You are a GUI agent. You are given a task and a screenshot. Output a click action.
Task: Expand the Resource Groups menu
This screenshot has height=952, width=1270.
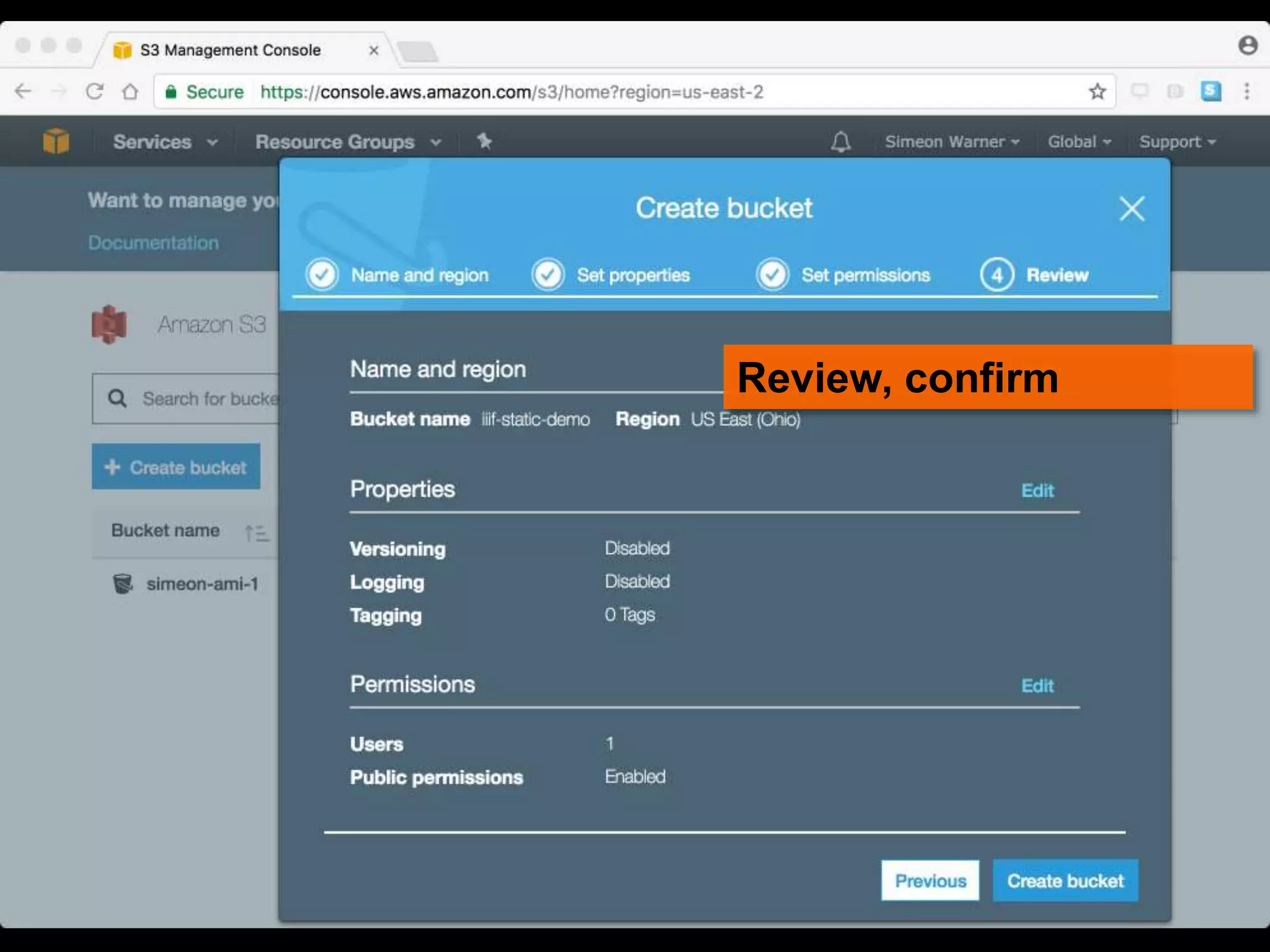pyautogui.click(x=348, y=142)
